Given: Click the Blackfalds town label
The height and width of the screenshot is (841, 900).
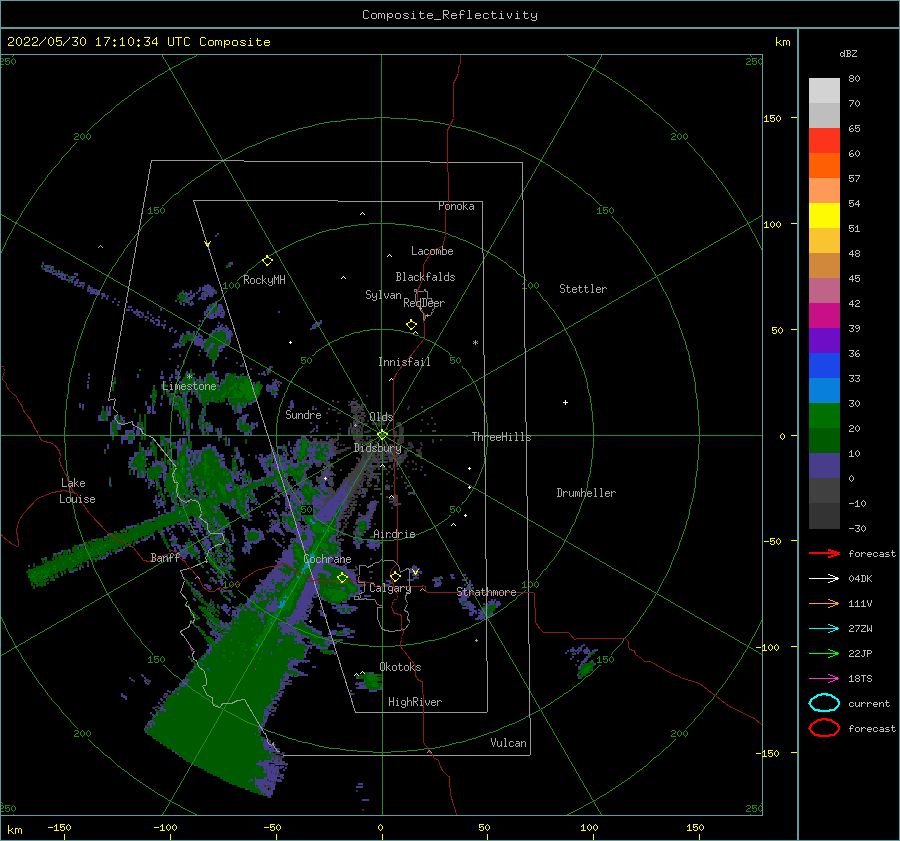Looking at the screenshot, I should [425, 277].
